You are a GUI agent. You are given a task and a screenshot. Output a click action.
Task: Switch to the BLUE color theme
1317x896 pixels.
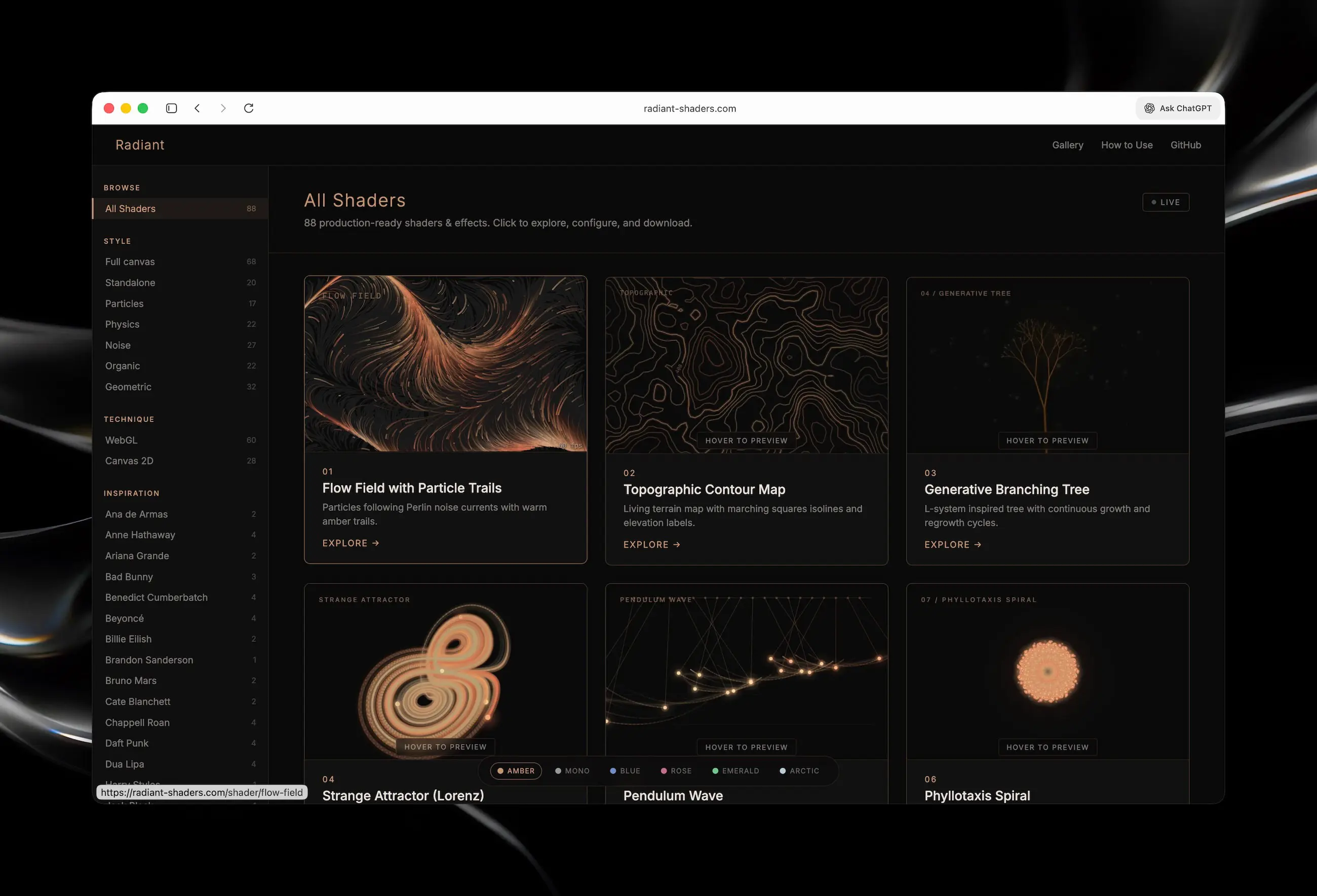click(x=625, y=771)
